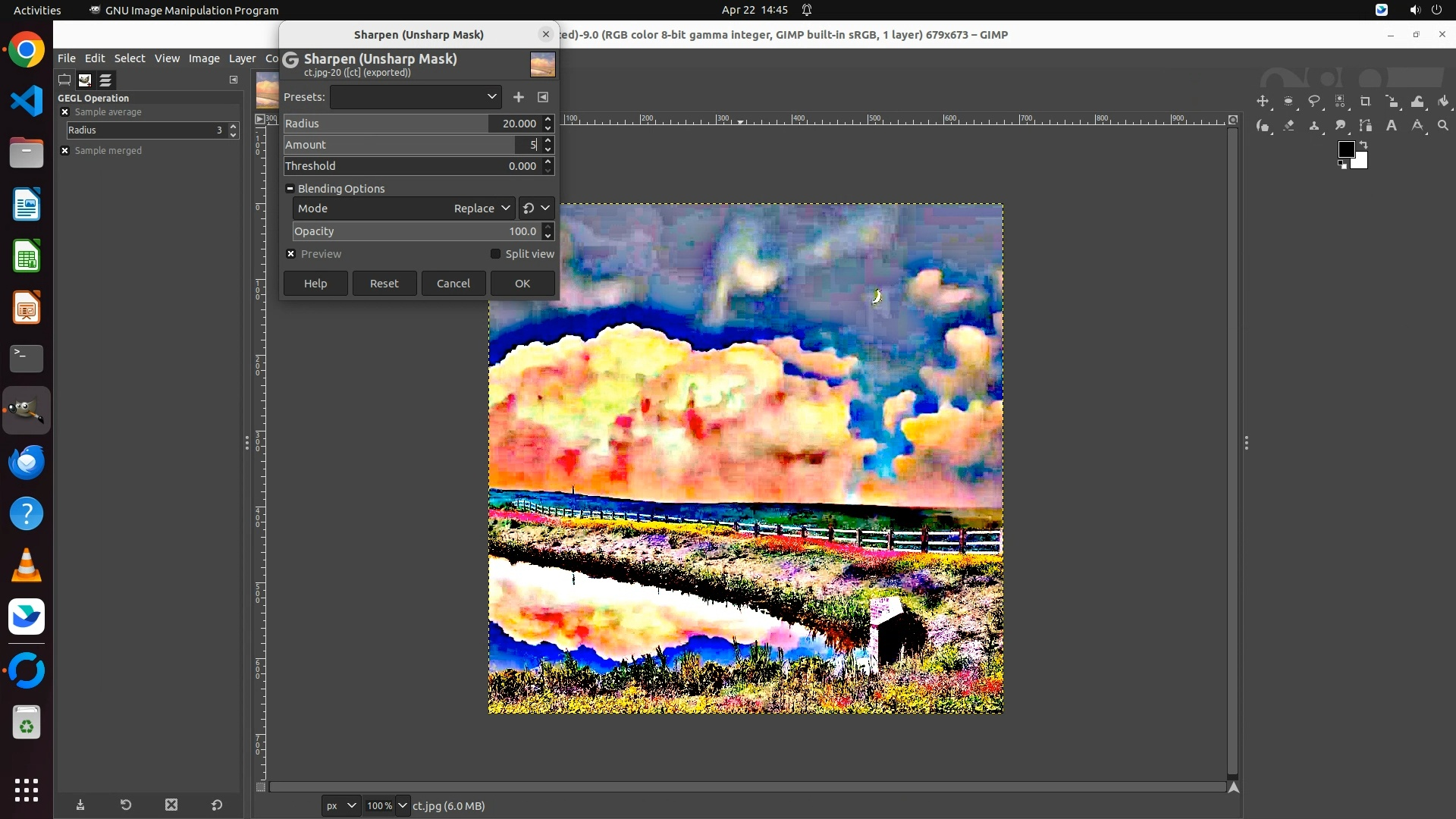Click the OK button
The image size is (1456, 819).
pos(522,284)
